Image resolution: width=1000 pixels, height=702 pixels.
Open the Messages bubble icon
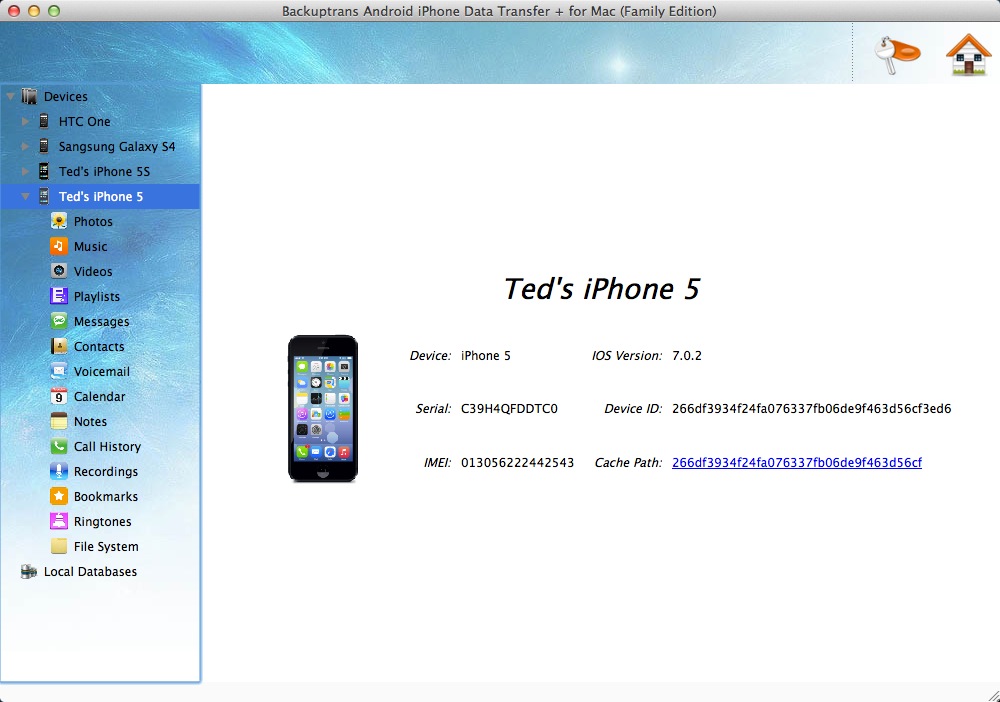coord(59,321)
